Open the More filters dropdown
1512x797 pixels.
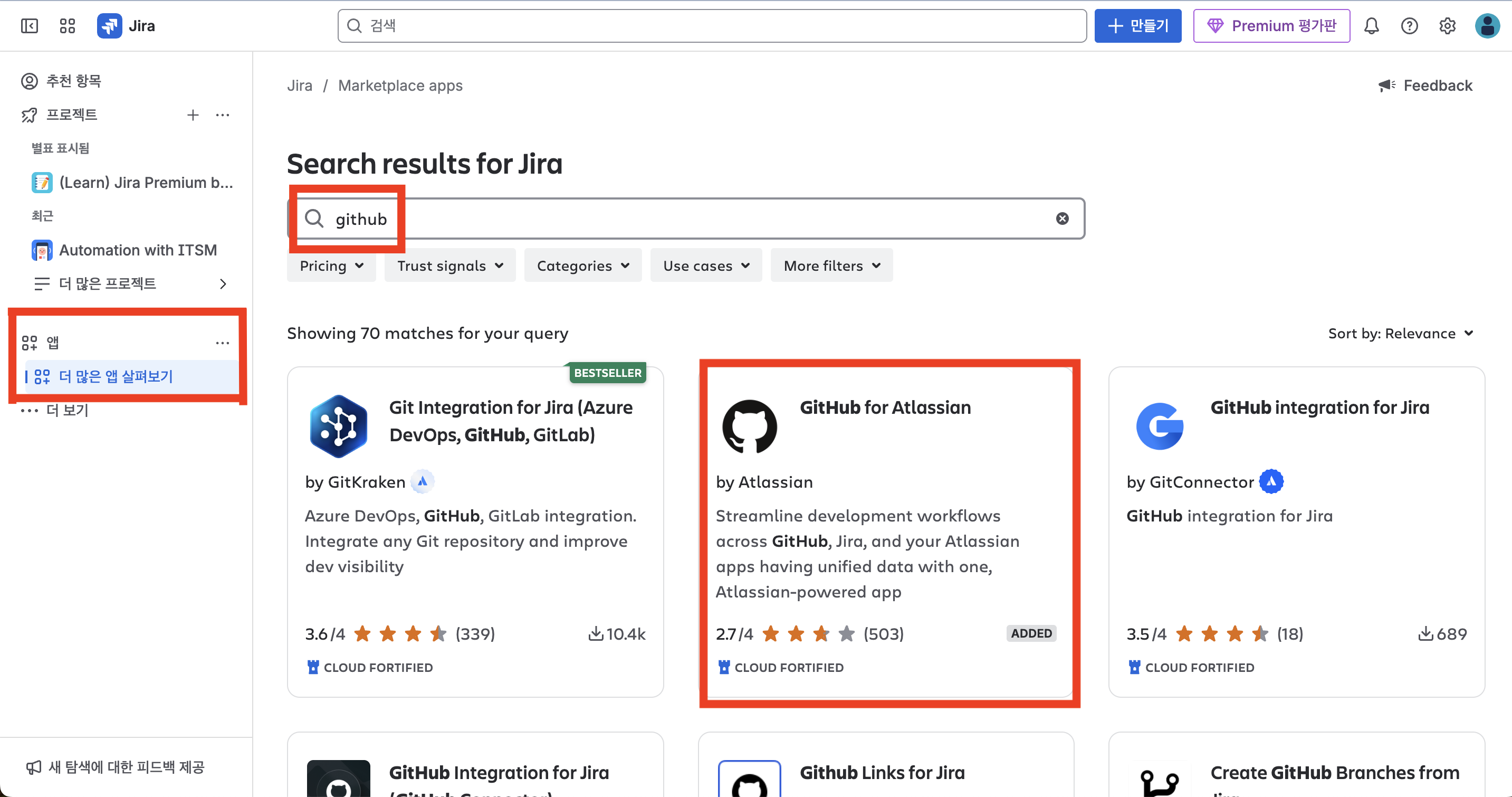831,265
